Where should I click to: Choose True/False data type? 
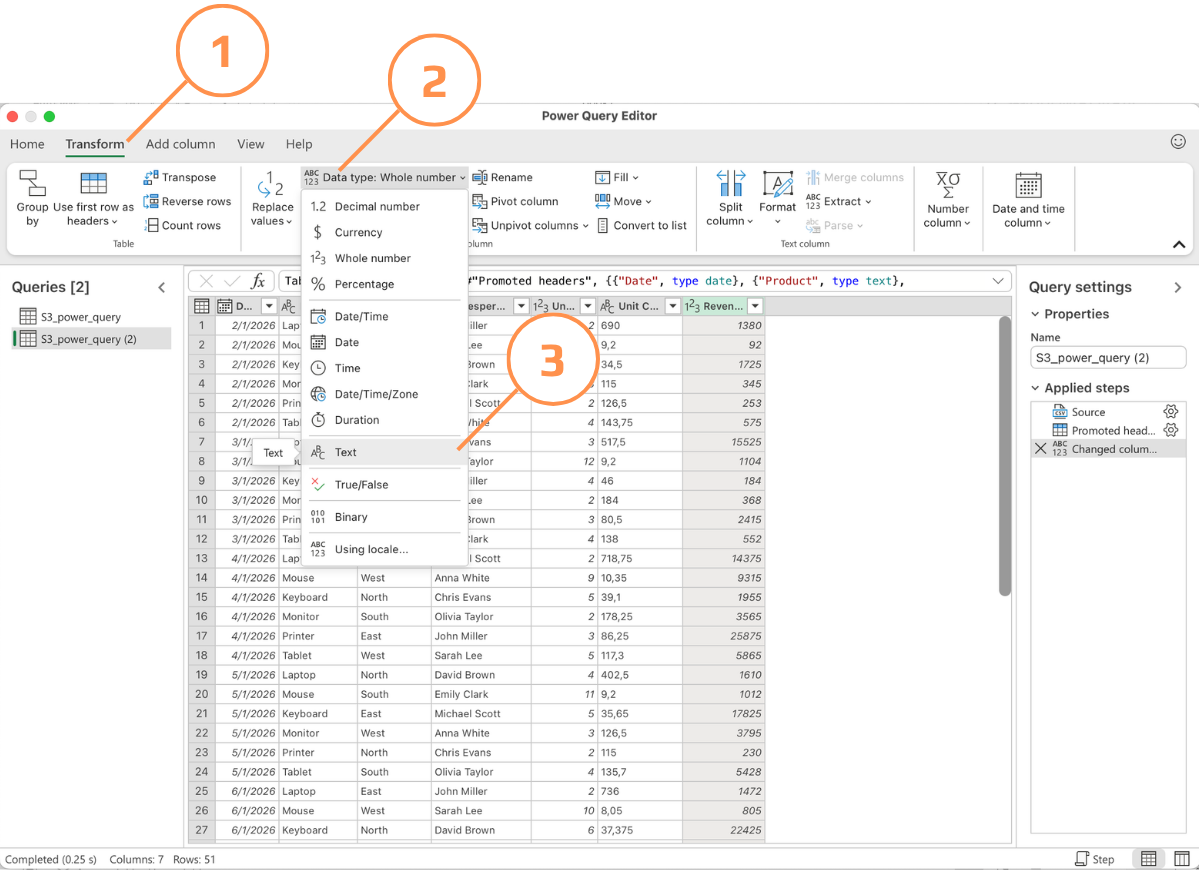[385, 485]
